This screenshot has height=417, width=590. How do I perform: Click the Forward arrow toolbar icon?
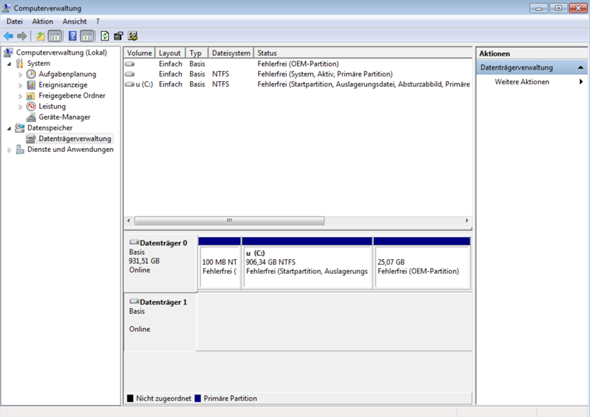click(x=22, y=36)
